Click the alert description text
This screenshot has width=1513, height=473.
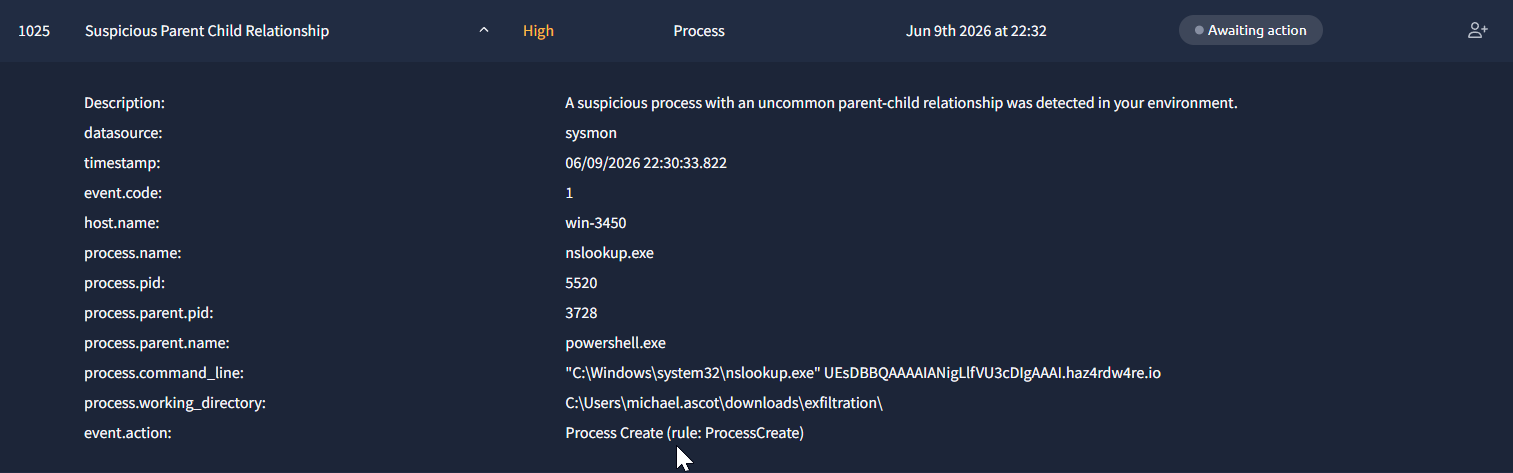(901, 103)
